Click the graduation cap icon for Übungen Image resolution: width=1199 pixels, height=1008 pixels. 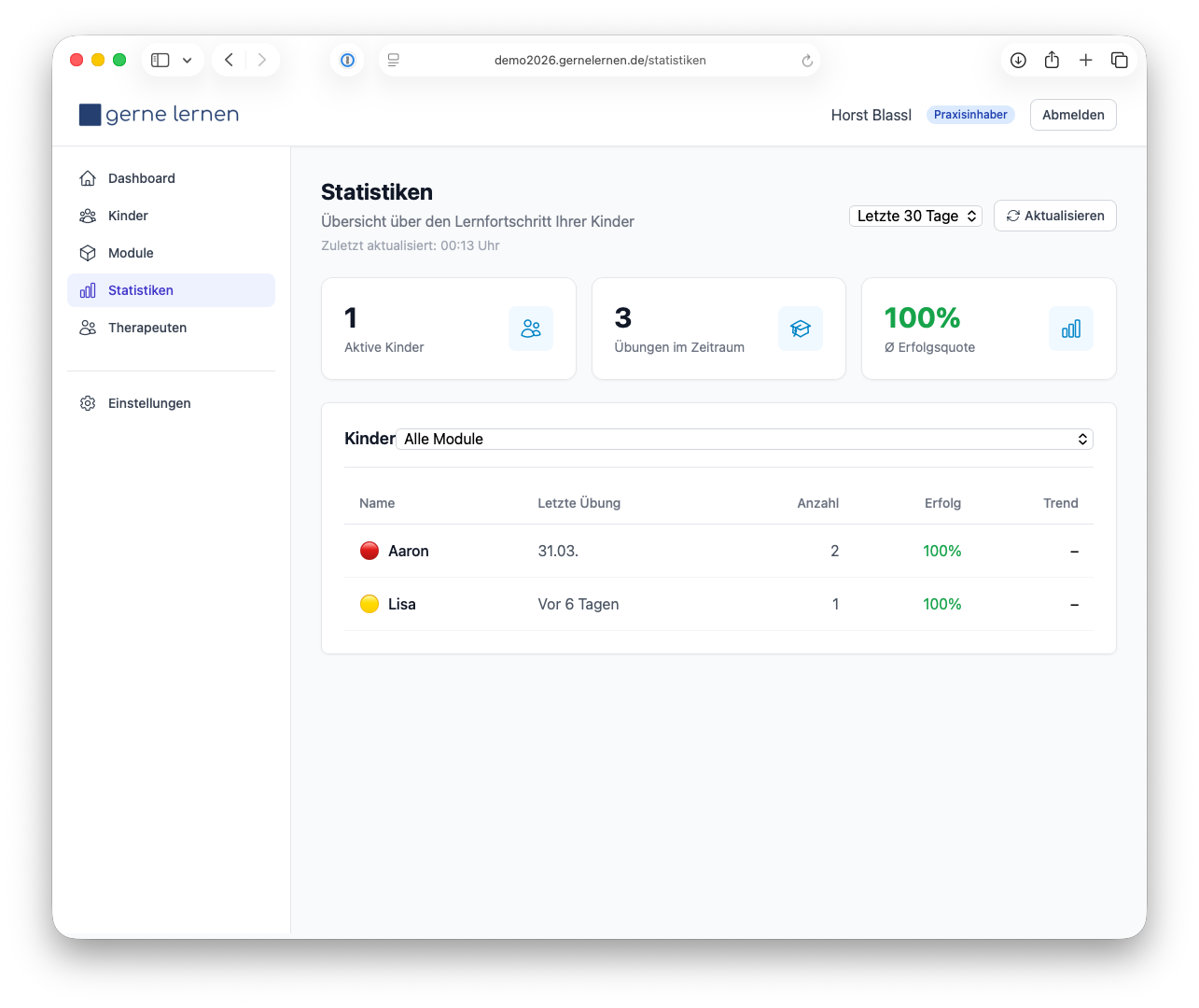[801, 329]
